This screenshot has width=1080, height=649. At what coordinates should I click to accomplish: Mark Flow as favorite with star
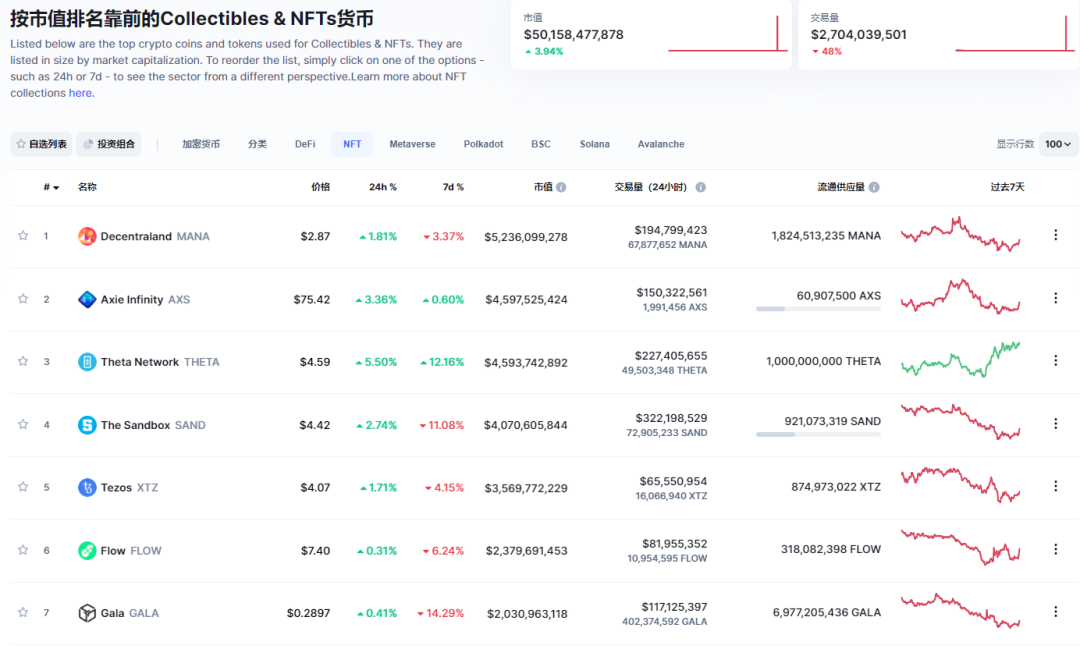(x=23, y=550)
